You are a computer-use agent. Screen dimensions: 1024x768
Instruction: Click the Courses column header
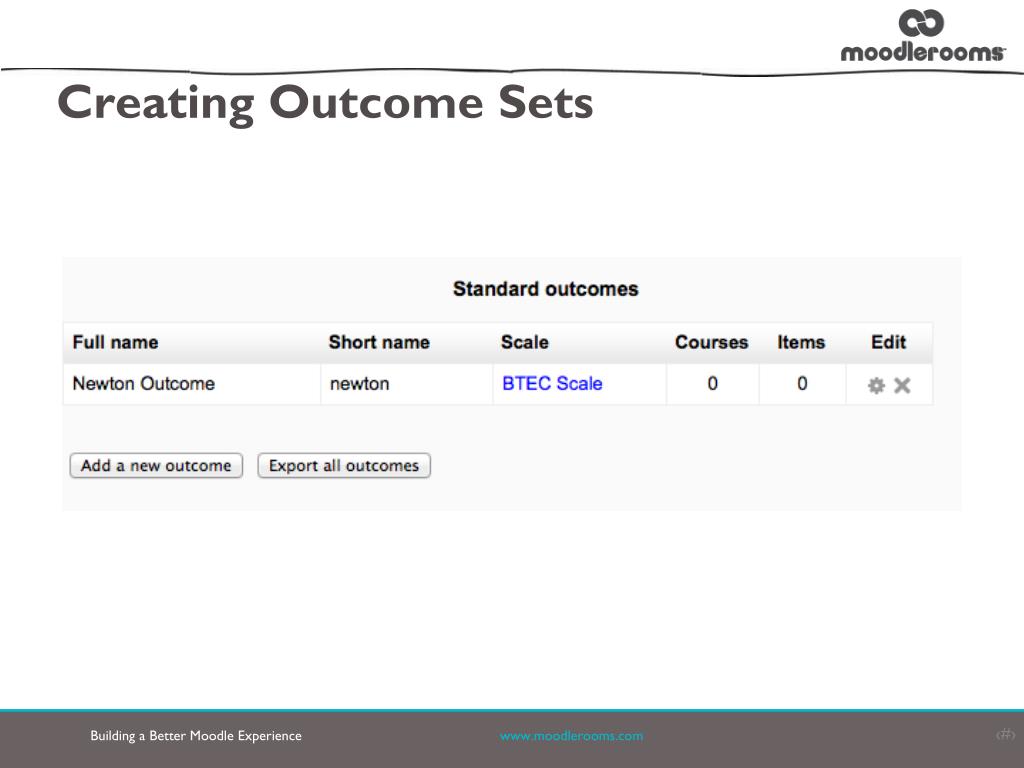pyautogui.click(x=711, y=342)
